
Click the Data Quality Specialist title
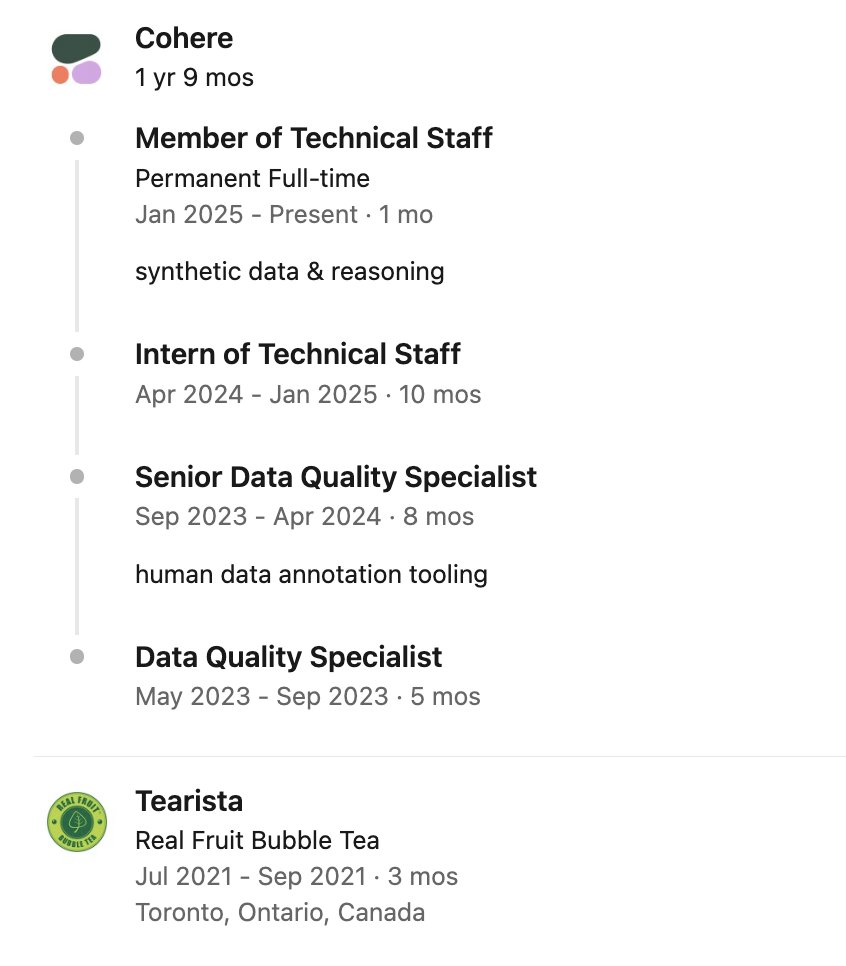coord(288,657)
